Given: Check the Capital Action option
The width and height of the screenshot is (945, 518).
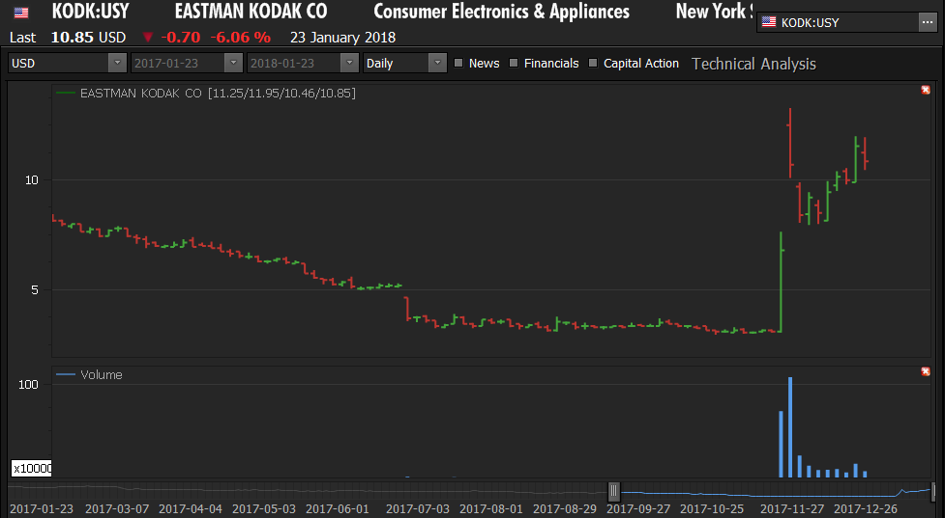Looking at the screenshot, I should 593,63.
